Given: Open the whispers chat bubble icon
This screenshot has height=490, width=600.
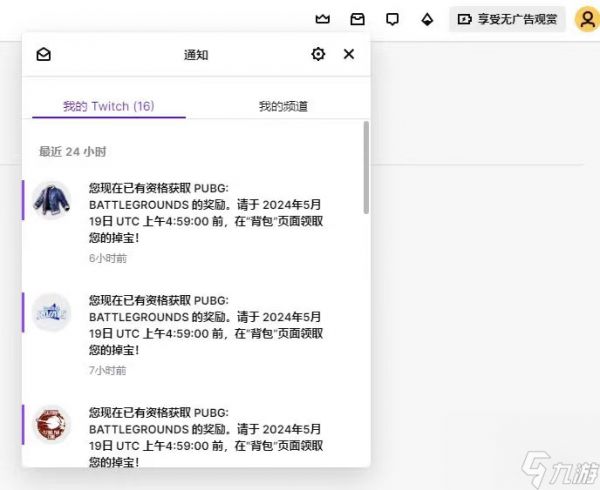Looking at the screenshot, I should click(392, 19).
